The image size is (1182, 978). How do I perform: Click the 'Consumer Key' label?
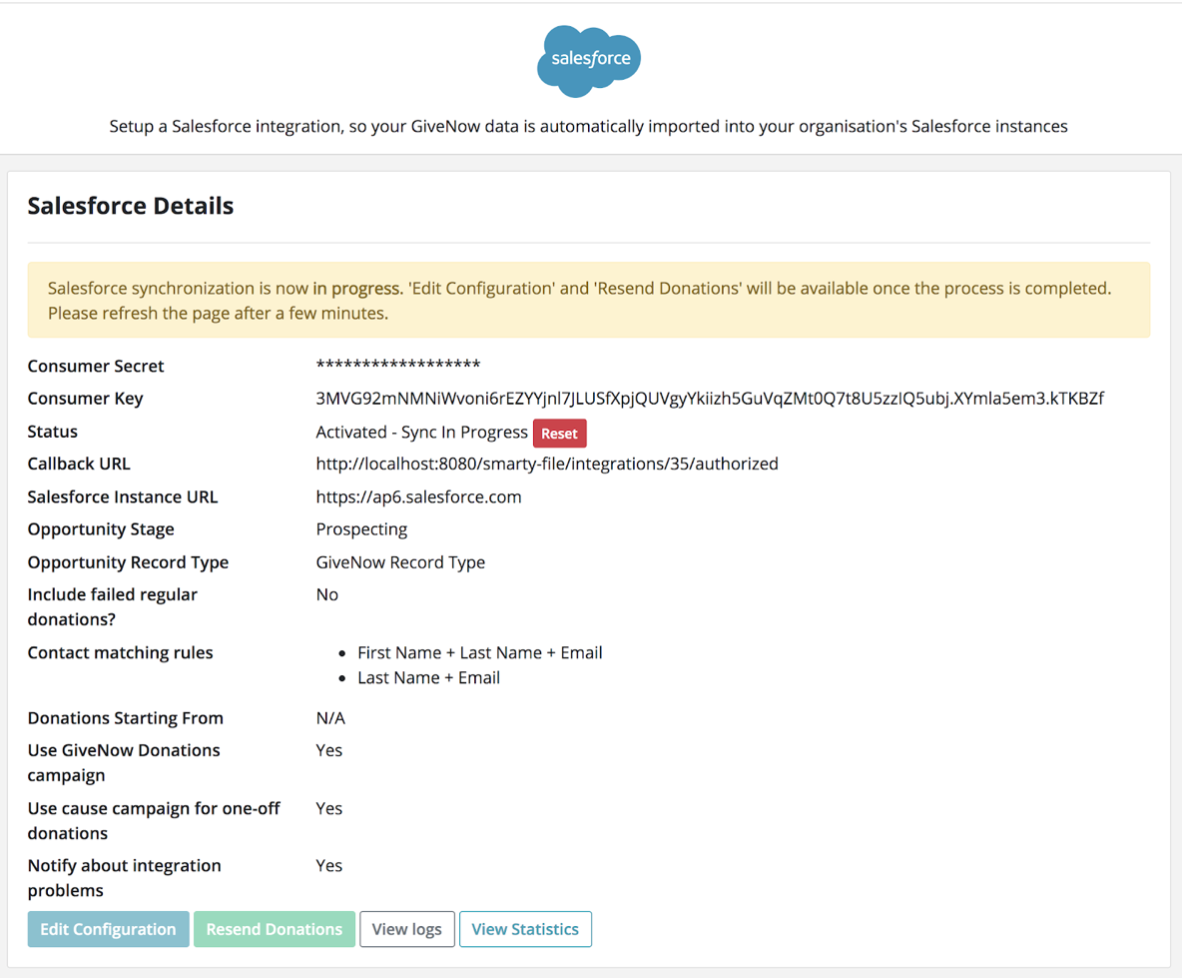coord(85,398)
